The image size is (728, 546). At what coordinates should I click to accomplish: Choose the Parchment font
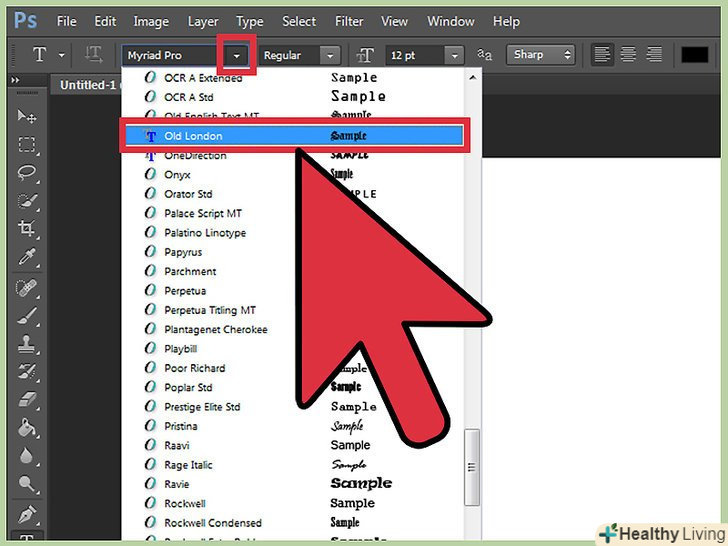(294, 272)
